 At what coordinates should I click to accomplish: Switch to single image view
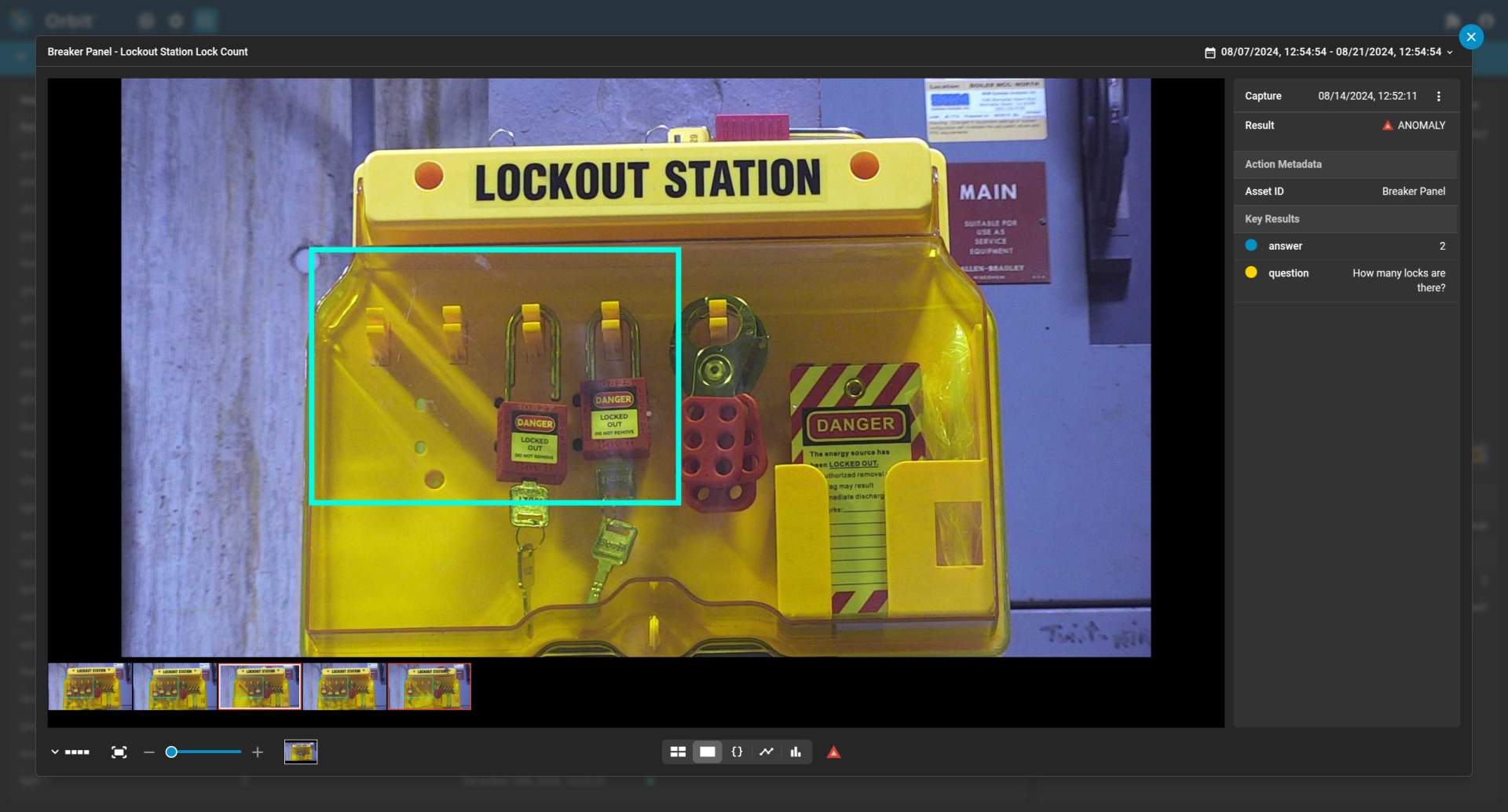(708, 752)
